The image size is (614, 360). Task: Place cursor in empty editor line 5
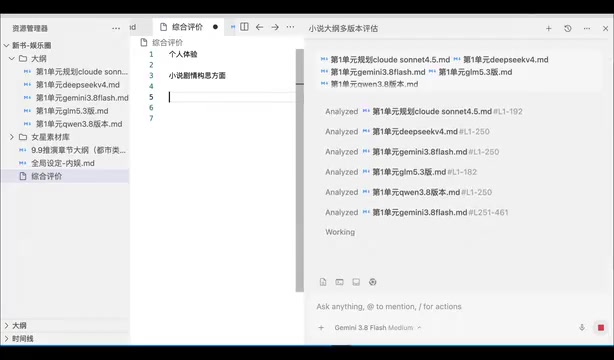pos(232,97)
